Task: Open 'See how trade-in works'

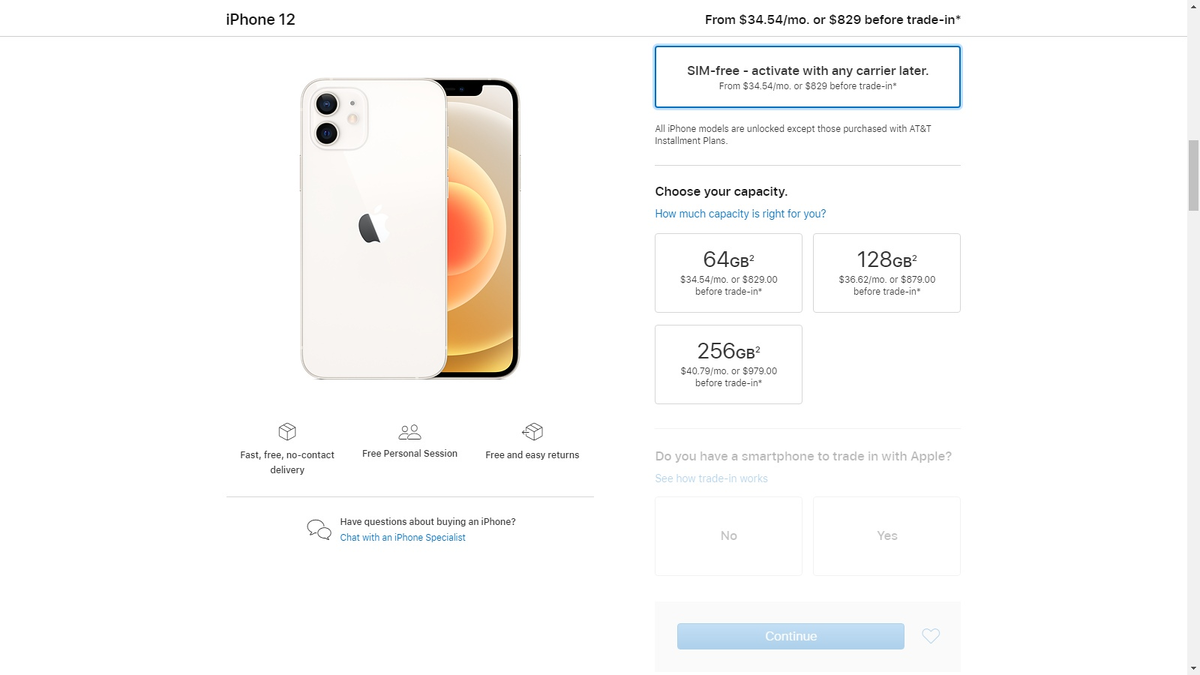Action: 711,478
